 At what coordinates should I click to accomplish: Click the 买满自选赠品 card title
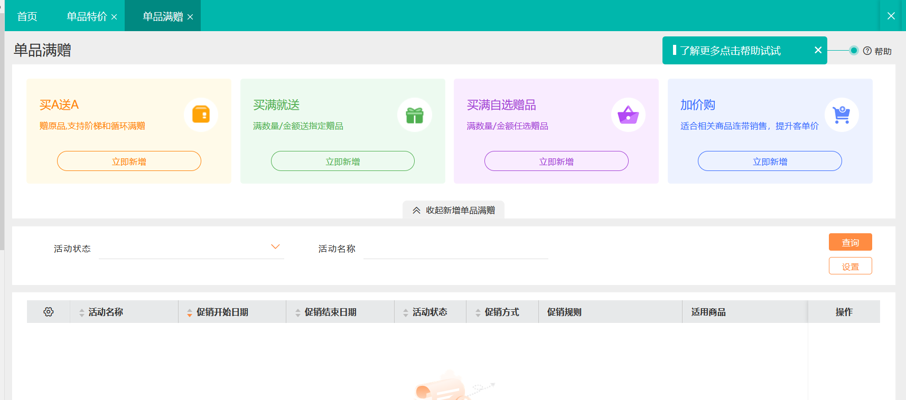(502, 105)
